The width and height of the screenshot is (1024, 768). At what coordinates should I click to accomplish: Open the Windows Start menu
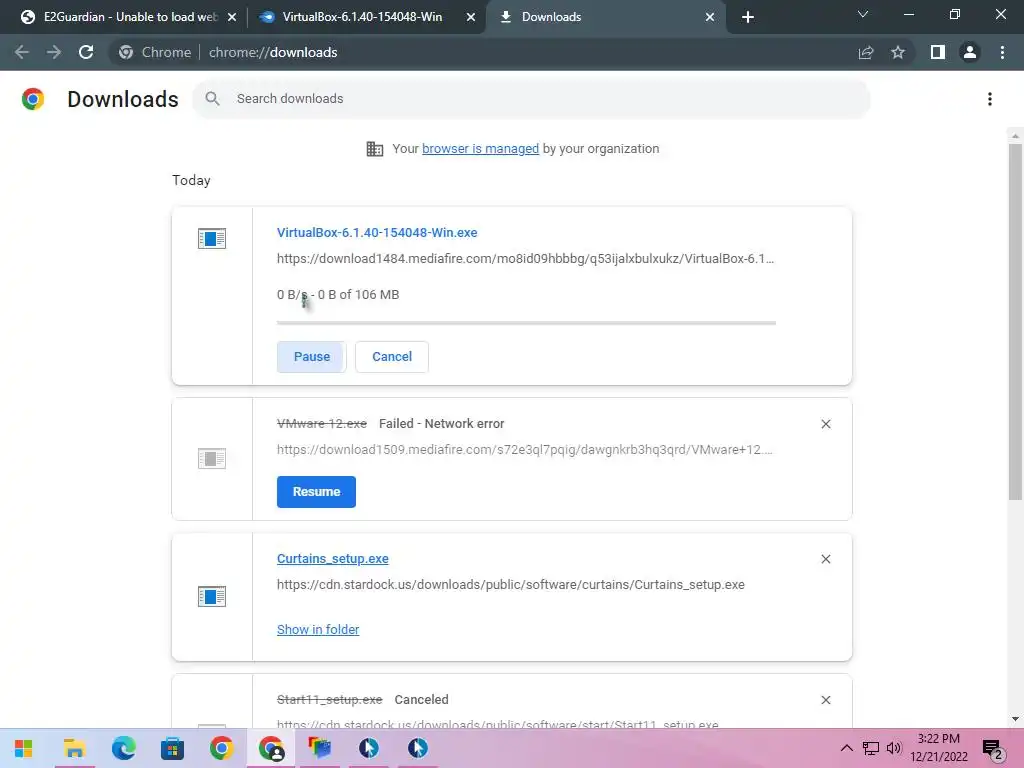click(x=24, y=748)
